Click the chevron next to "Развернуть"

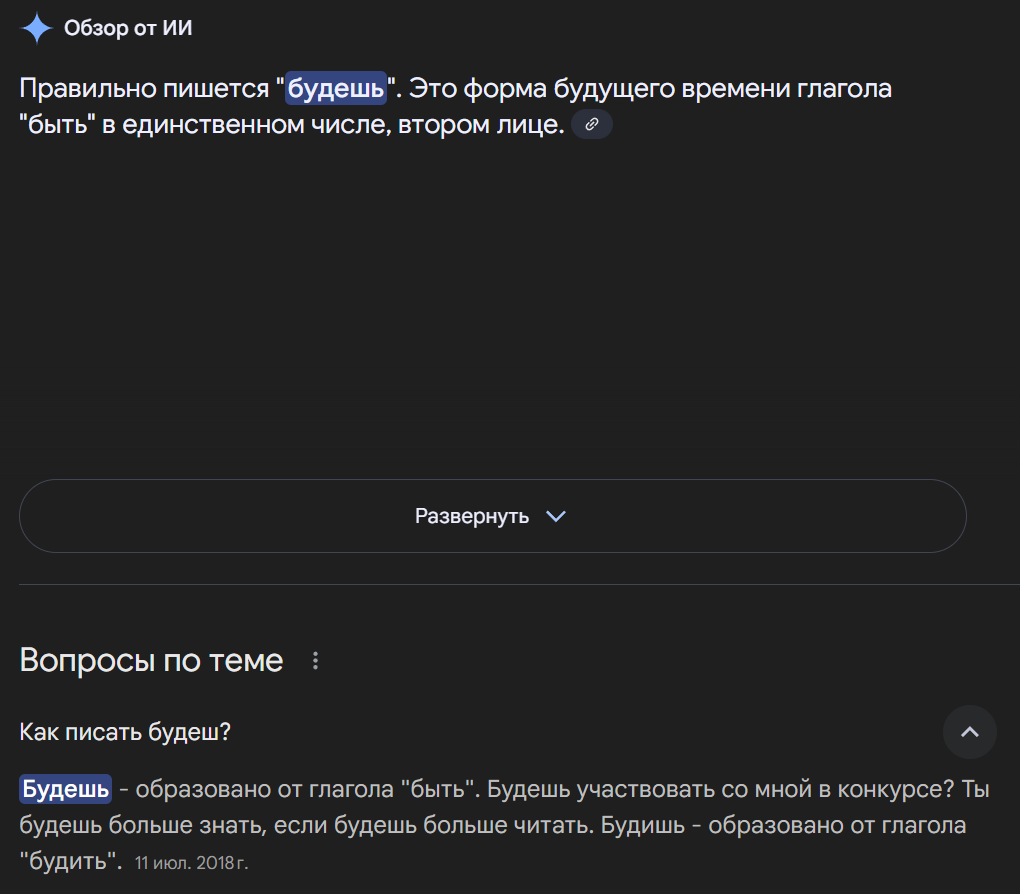(x=556, y=516)
